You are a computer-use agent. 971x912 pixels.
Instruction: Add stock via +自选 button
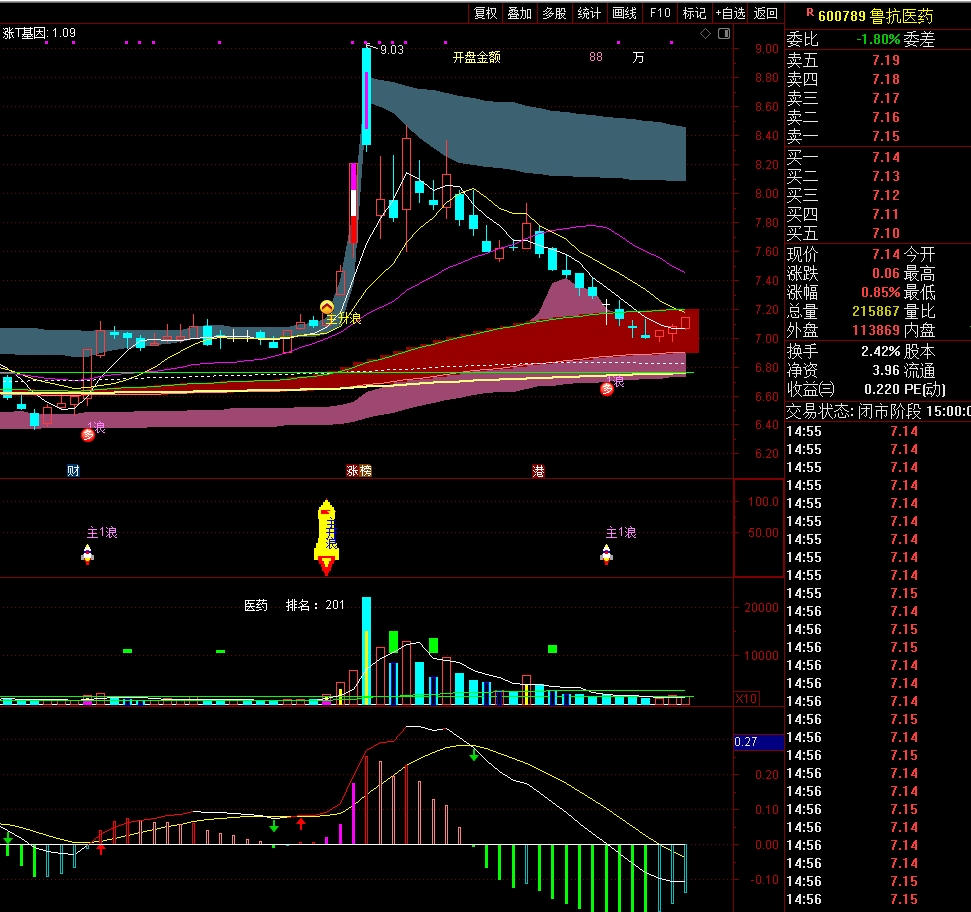[x=730, y=13]
